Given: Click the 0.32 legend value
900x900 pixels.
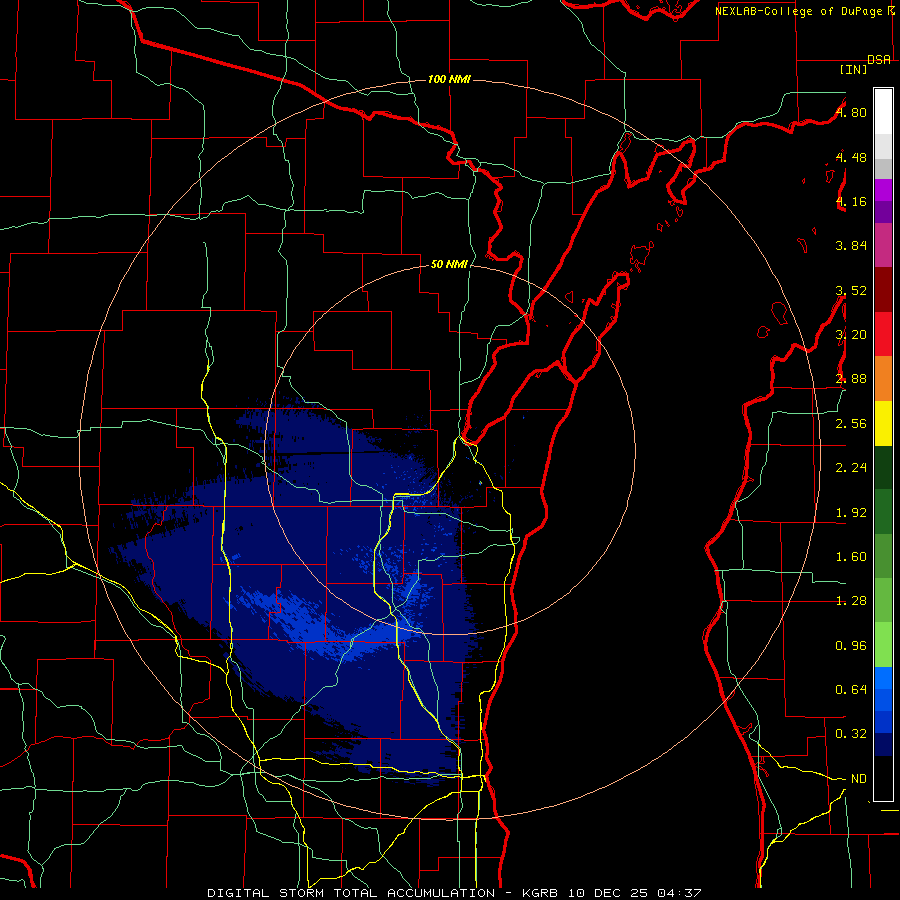Looking at the screenshot, I should click(x=851, y=734).
